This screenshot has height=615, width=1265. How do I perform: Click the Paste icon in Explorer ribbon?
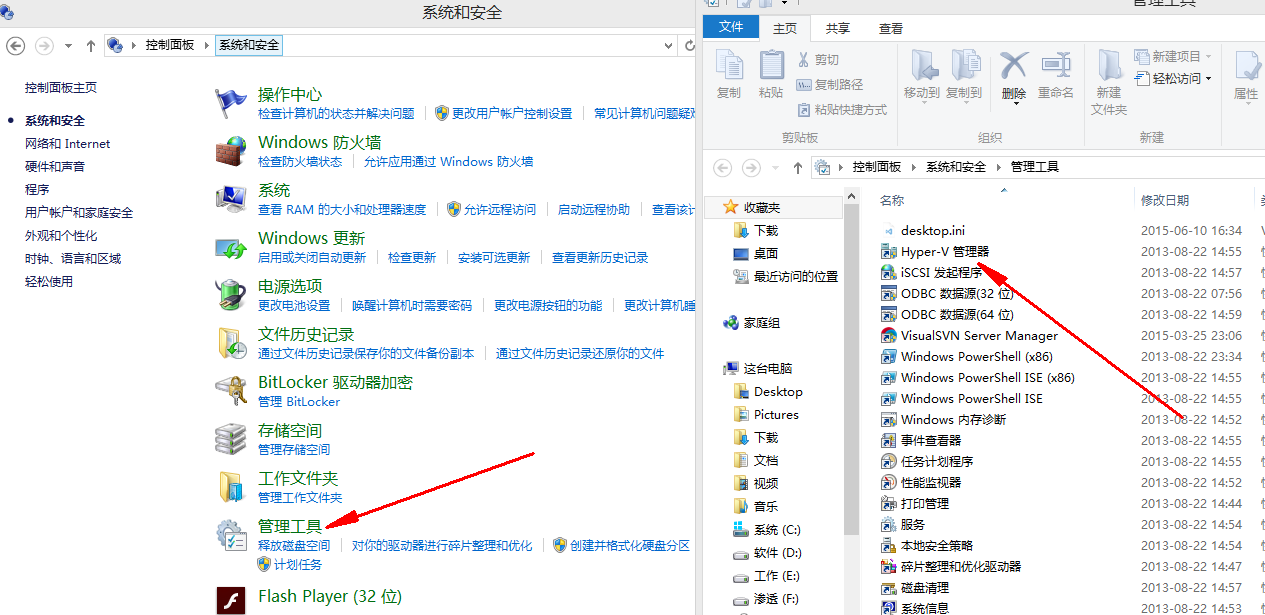[x=771, y=65]
